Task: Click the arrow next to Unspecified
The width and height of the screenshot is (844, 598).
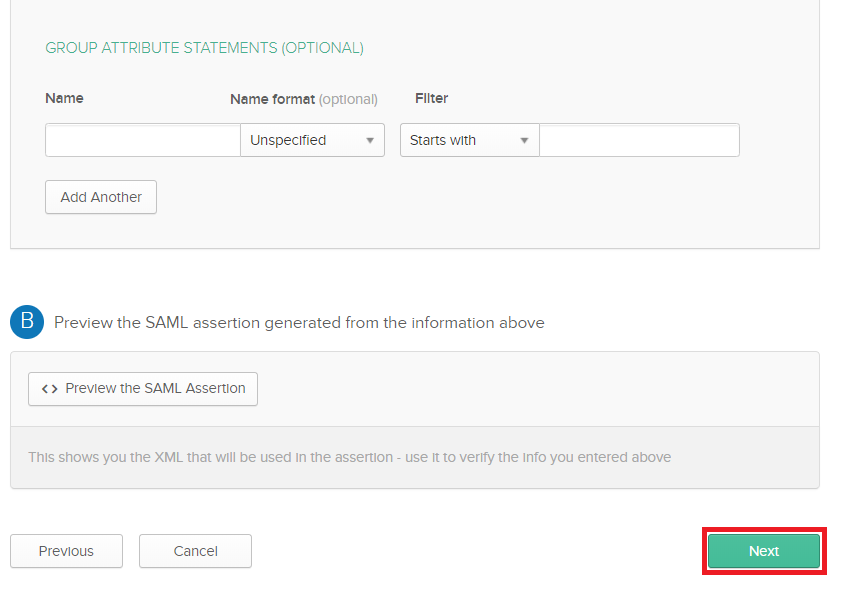Action: coord(370,140)
